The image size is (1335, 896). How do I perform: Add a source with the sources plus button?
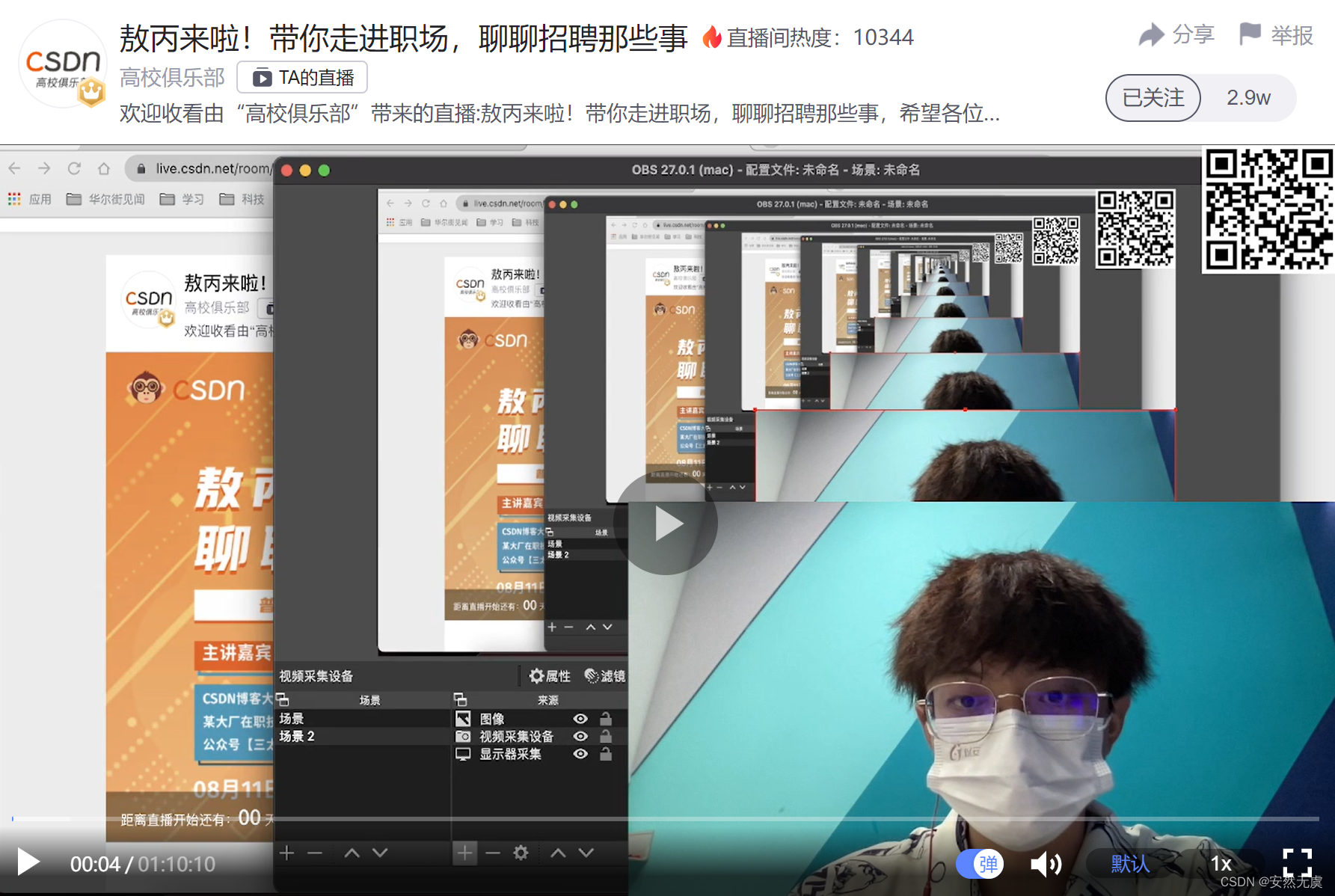(464, 853)
